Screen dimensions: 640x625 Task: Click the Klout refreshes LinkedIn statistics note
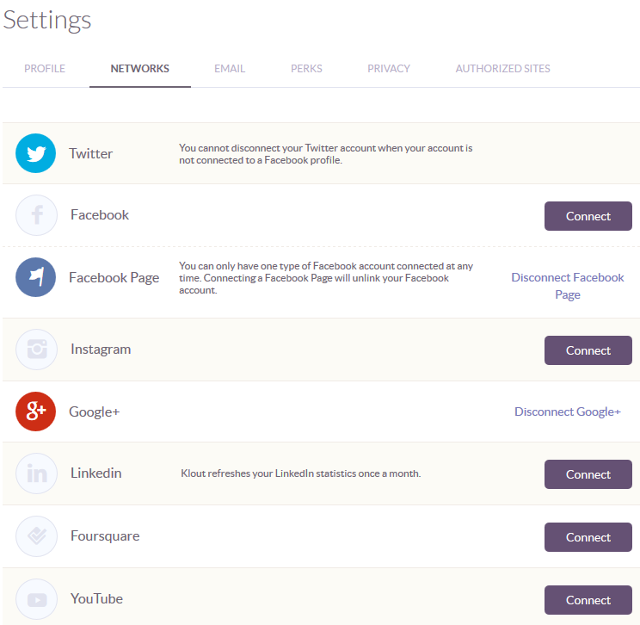coord(301,474)
